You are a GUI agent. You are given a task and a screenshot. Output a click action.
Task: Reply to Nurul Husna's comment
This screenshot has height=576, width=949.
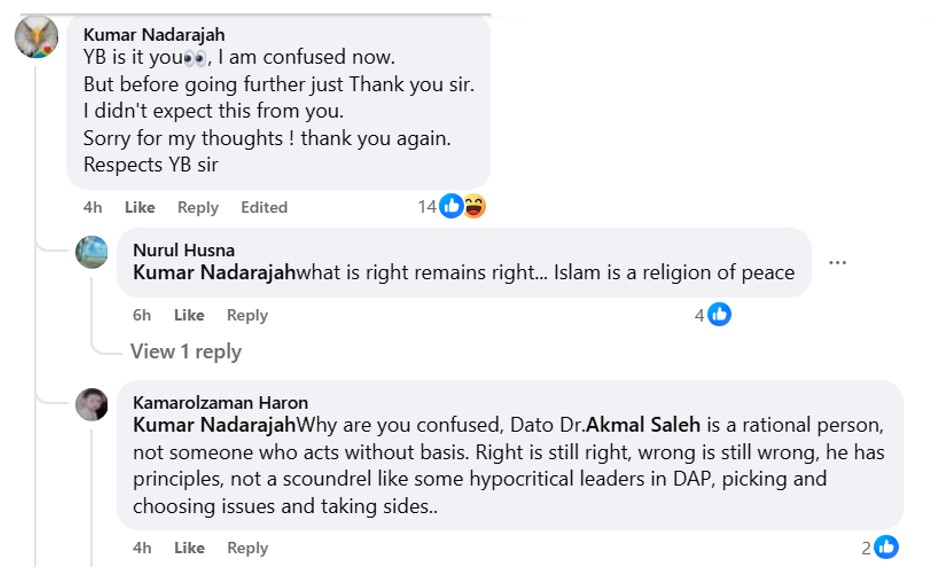[x=247, y=315]
